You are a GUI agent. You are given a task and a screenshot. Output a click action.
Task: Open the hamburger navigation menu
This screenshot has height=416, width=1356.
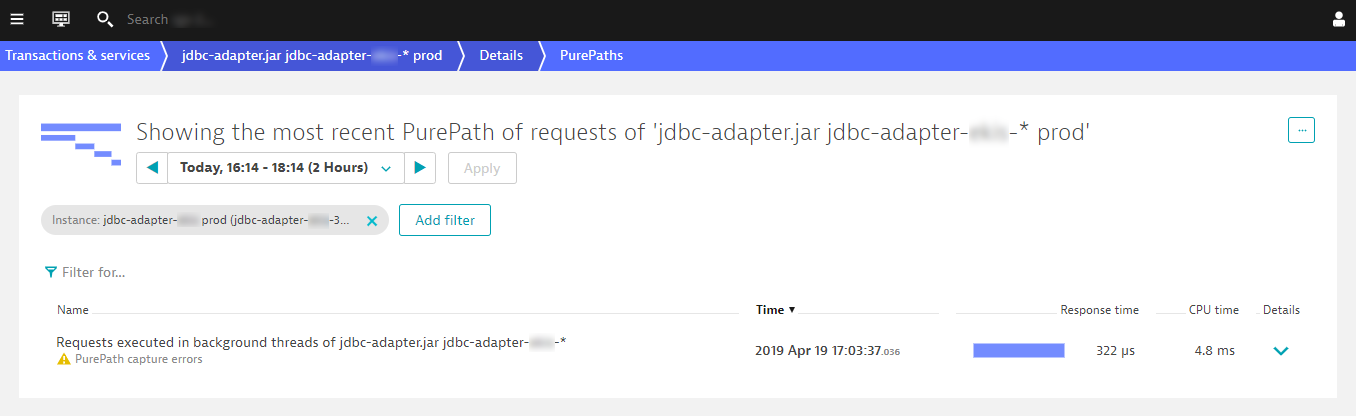pos(17,19)
